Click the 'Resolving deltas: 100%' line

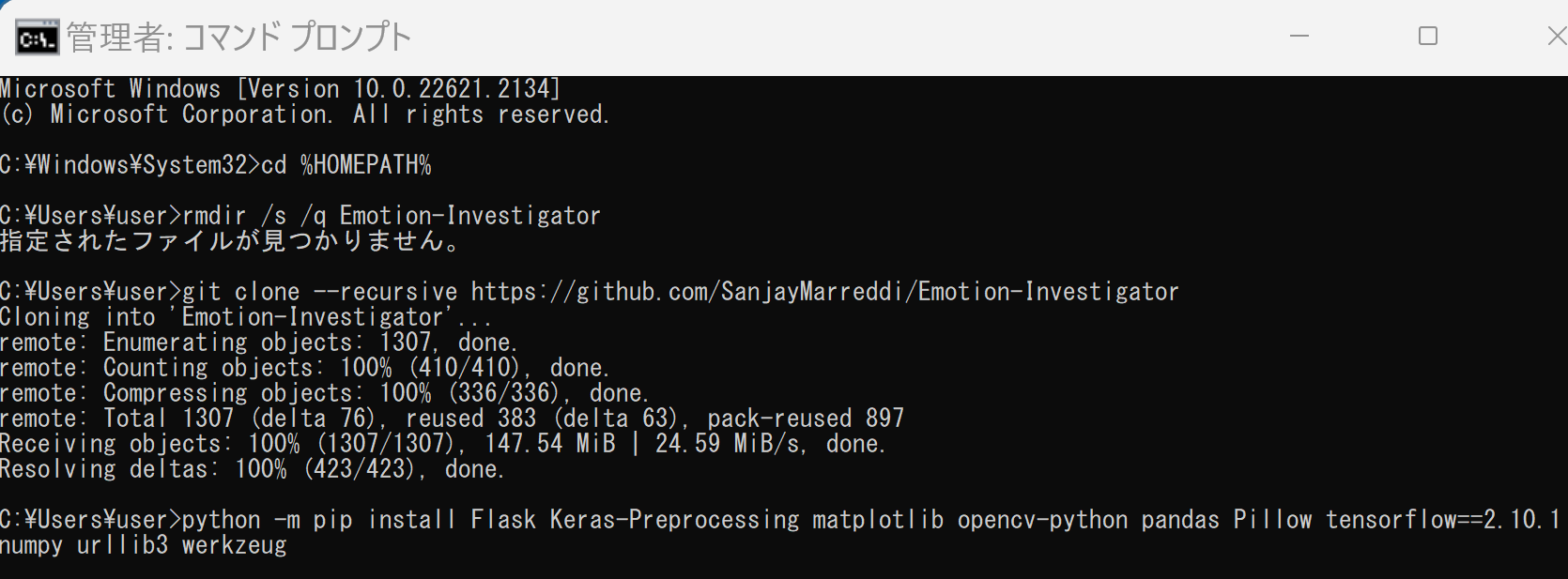(253, 469)
